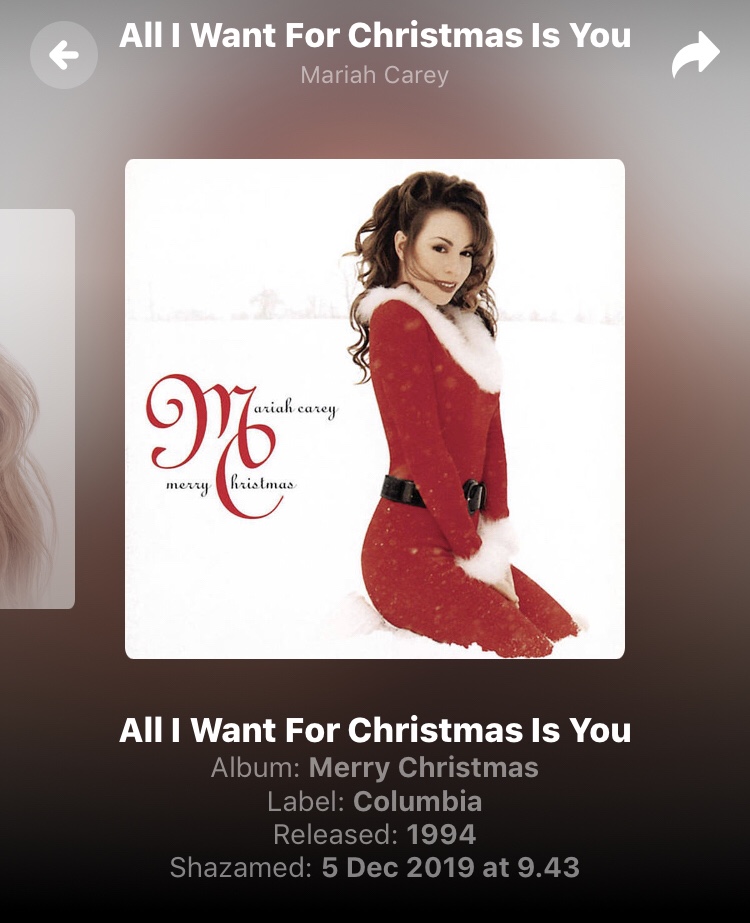
Task: Tap the Columbia label name
Action: pos(417,801)
